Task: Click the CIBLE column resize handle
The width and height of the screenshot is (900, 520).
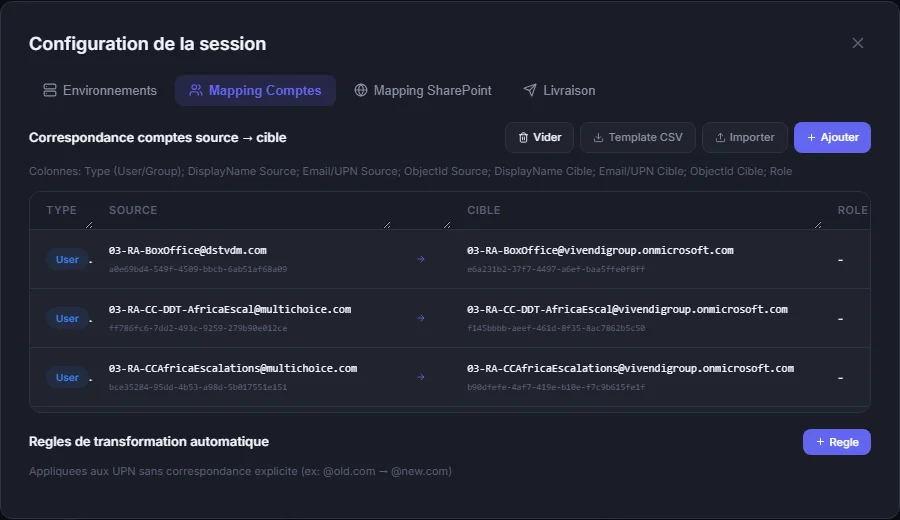Action: [x=818, y=225]
